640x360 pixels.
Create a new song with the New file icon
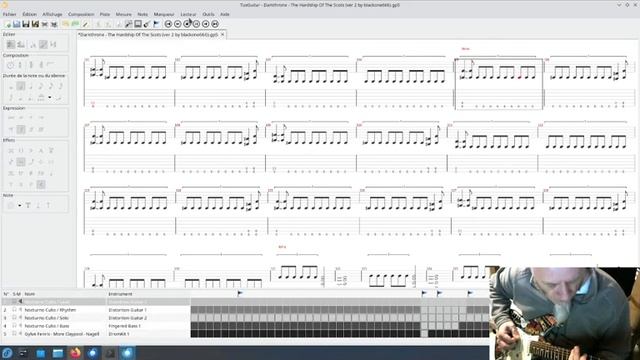click(x=7, y=24)
